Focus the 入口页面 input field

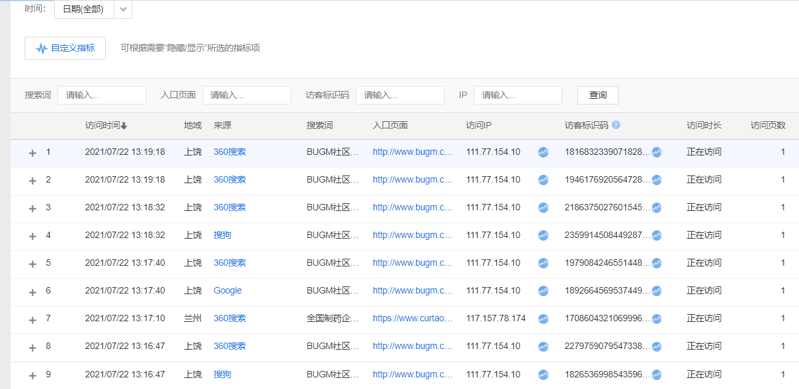click(247, 95)
